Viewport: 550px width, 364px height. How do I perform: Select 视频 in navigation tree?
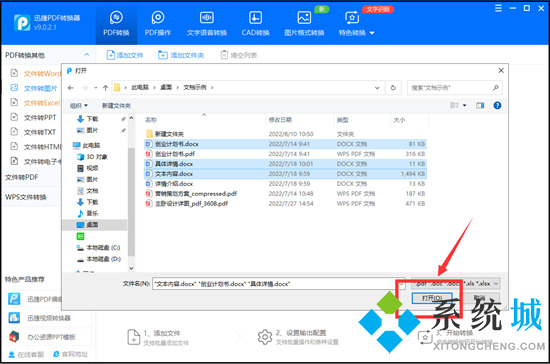click(88, 168)
